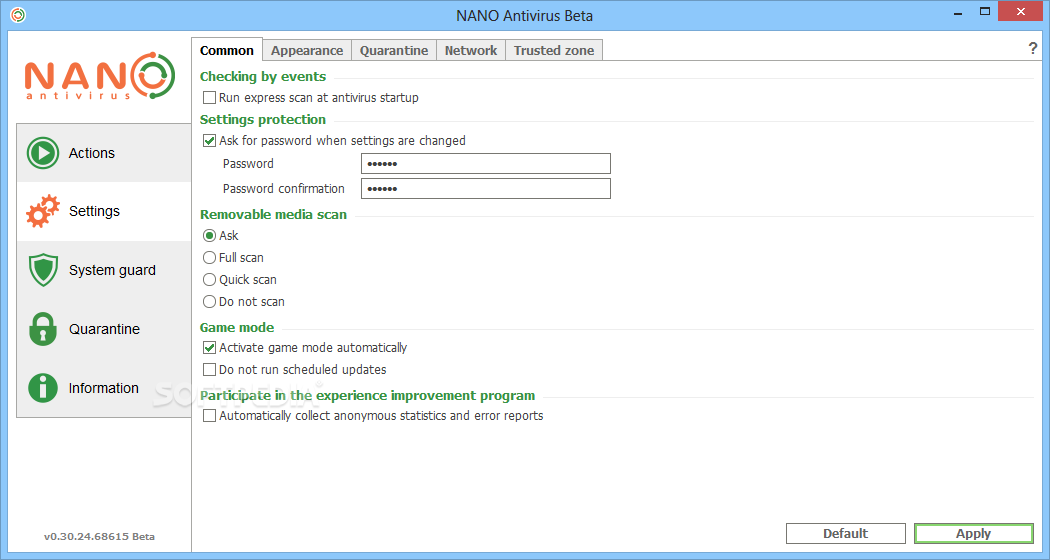
Task: Click the Password confirmation field
Action: [x=485, y=188]
